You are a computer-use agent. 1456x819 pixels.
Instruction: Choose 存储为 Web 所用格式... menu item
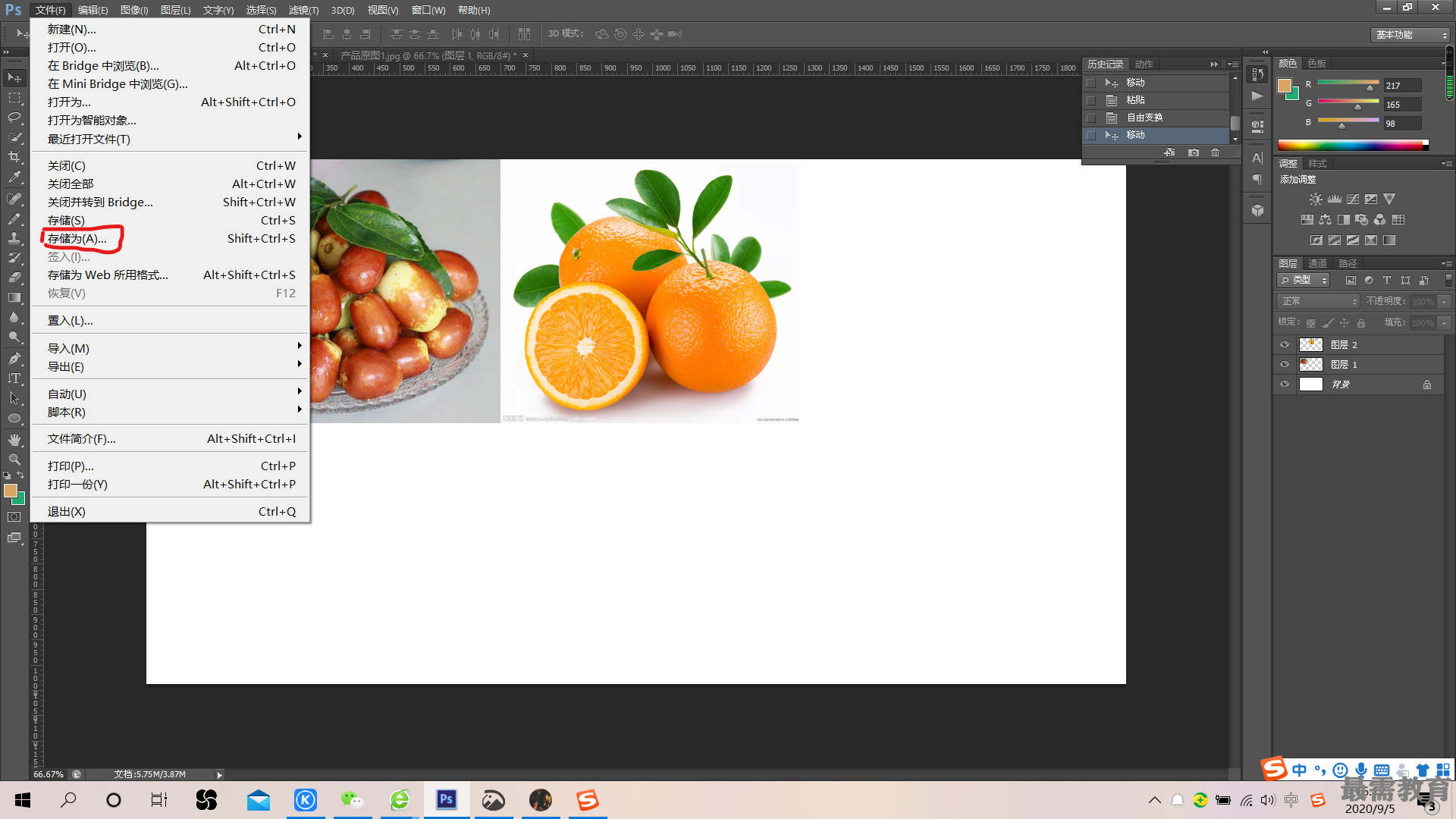170,275
